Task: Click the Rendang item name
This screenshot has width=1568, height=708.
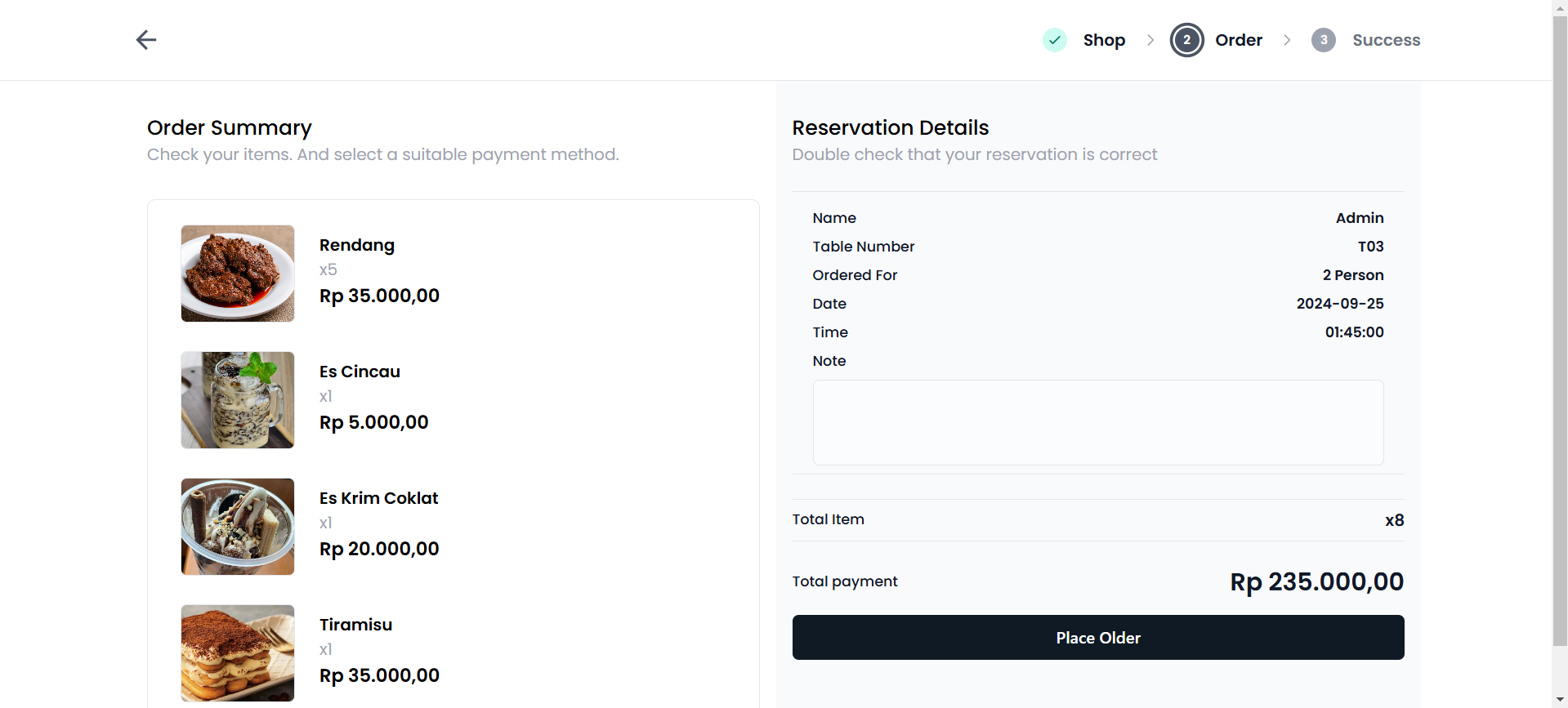Action: [x=357, y=245]
